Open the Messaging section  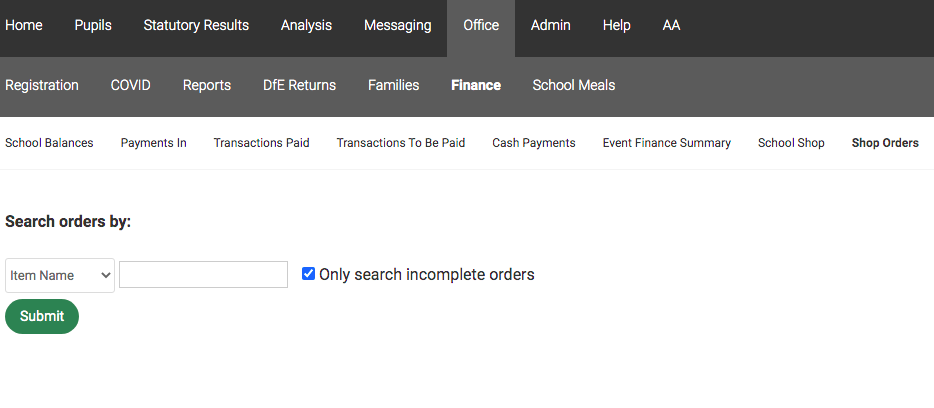pos(398,25)
